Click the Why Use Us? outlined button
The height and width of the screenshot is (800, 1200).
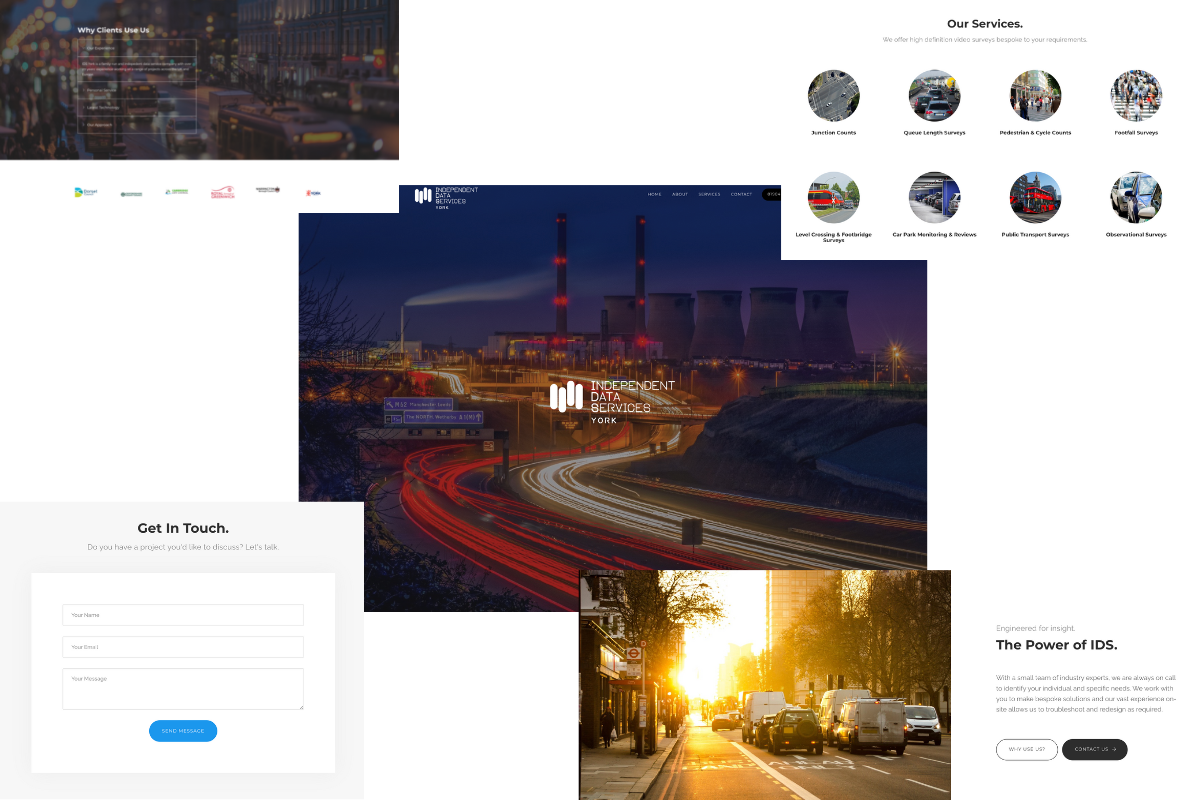1026,749
